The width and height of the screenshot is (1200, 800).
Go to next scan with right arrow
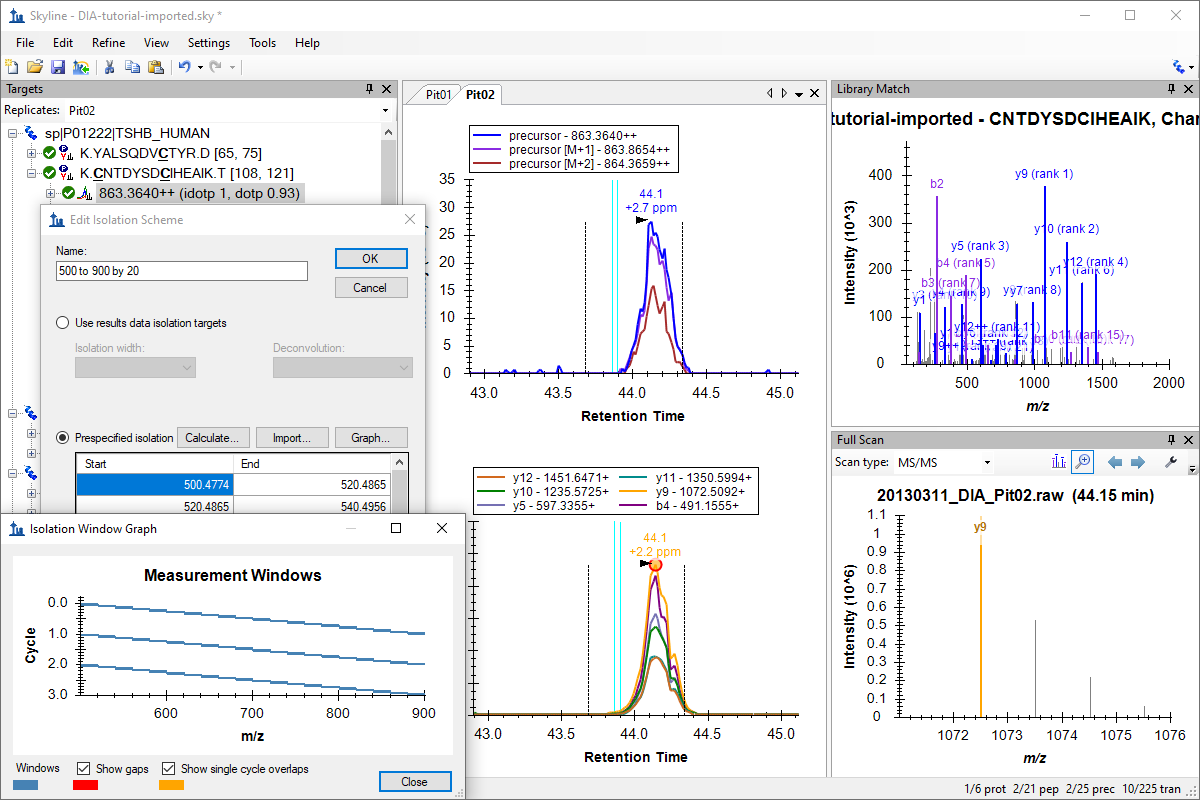(x=1137, y=462)
